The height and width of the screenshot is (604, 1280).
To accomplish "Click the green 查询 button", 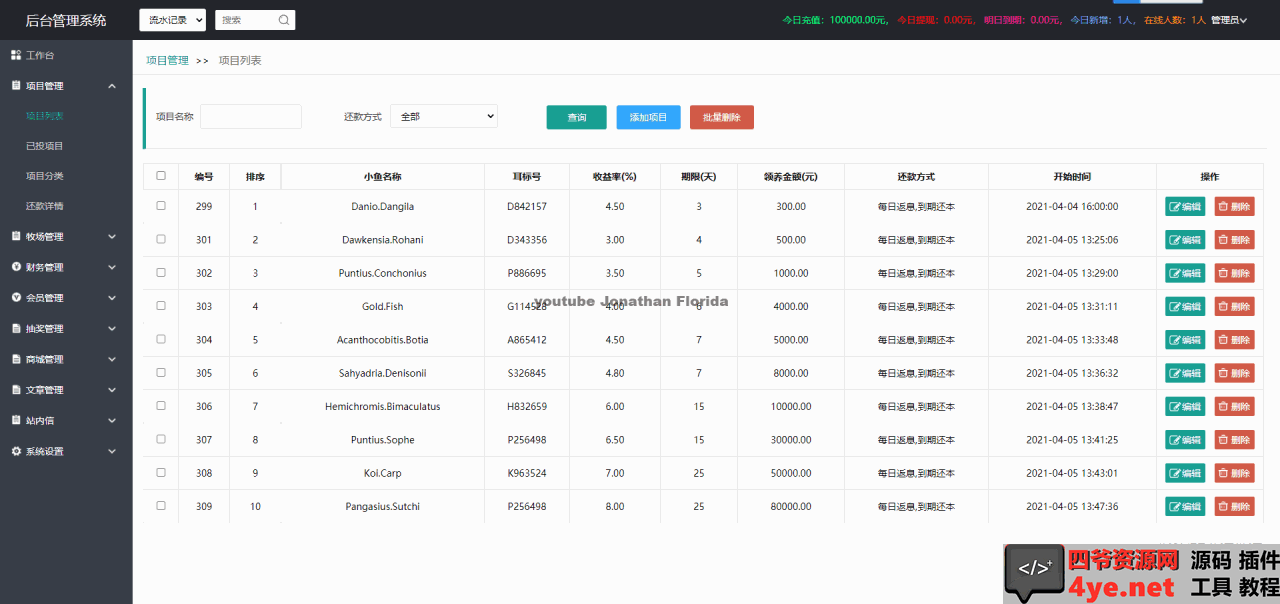I will pos(576,117).
